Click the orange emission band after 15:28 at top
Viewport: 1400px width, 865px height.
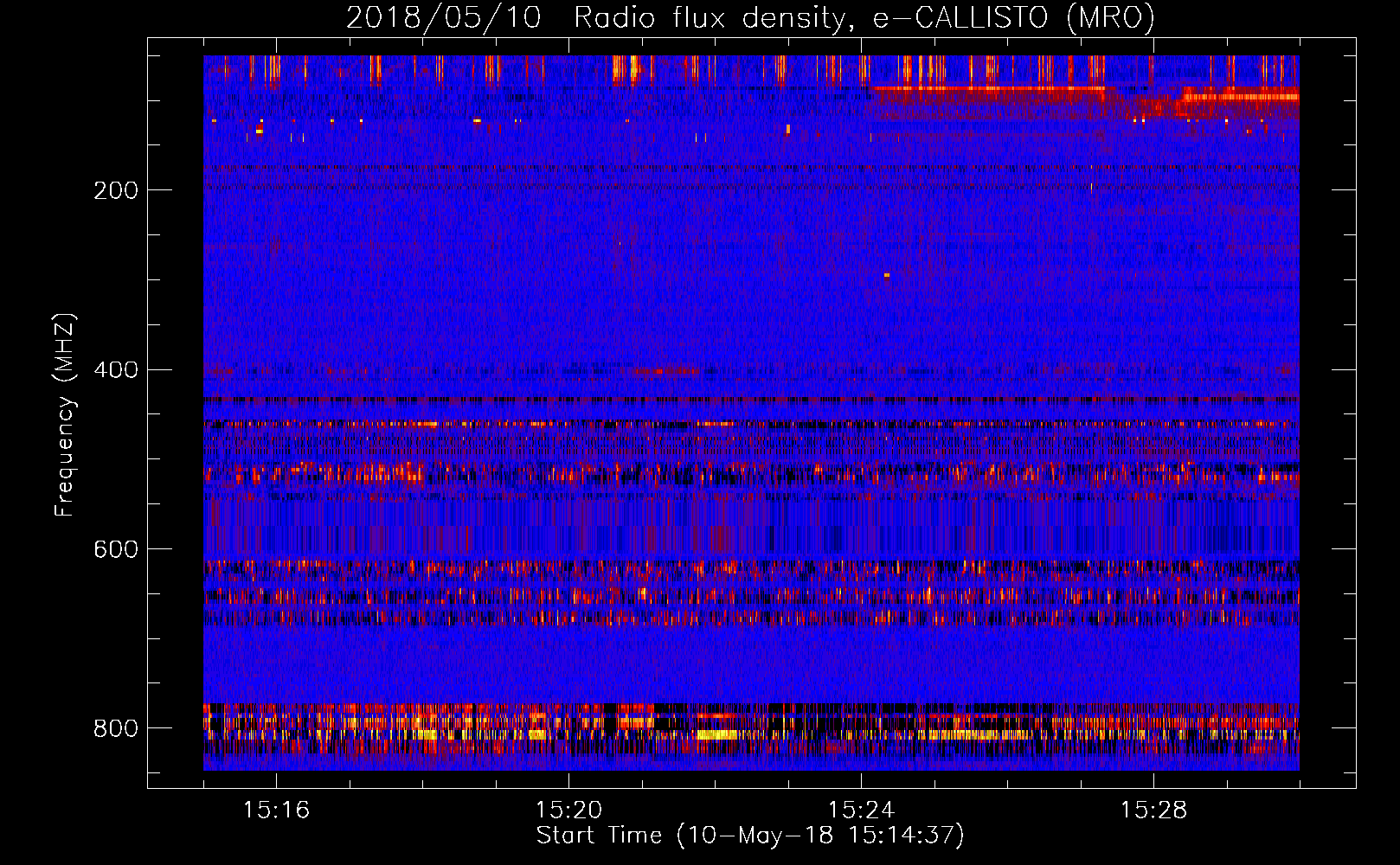(1237, 96)
